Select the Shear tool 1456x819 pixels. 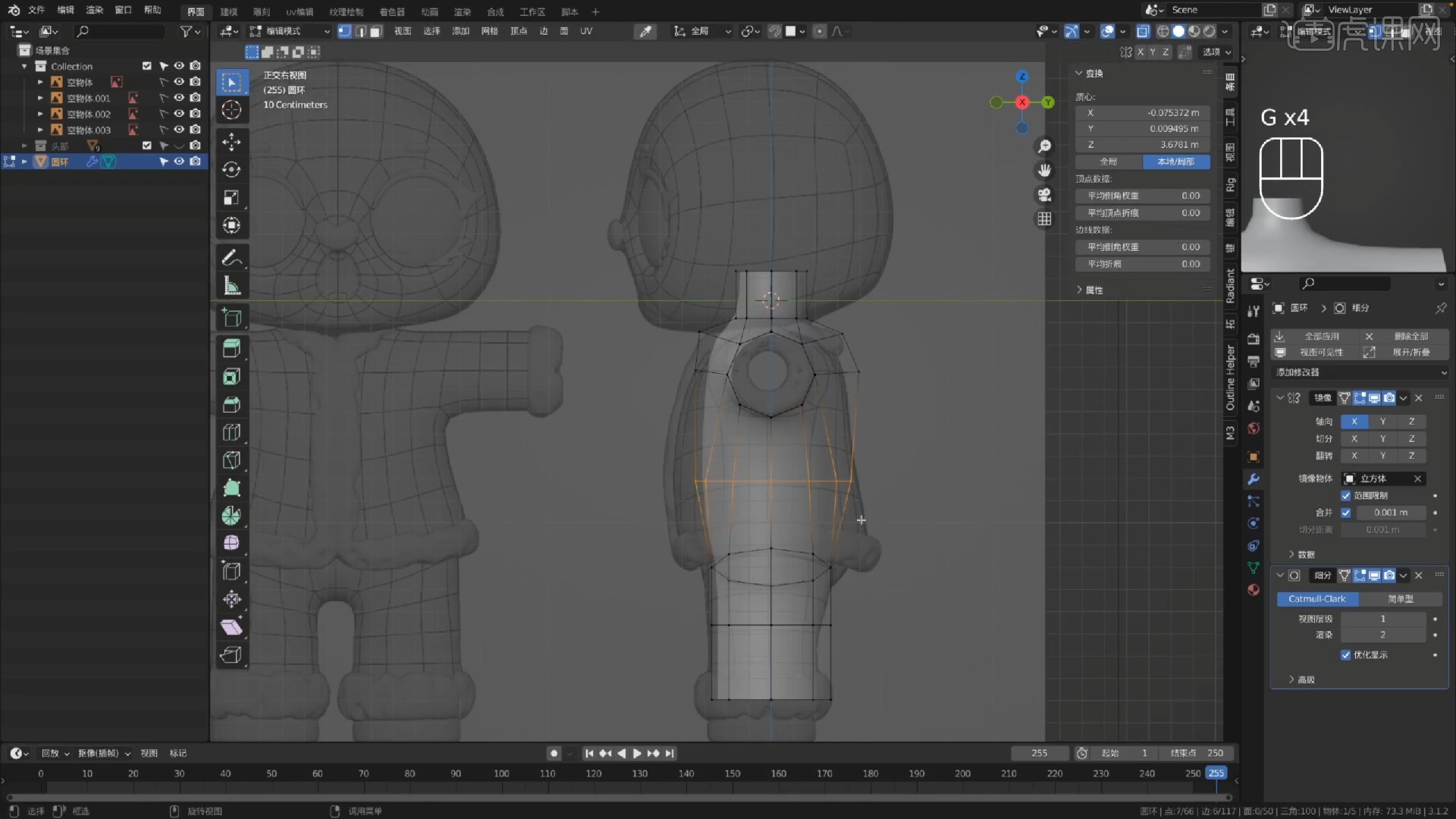point(232,627)
